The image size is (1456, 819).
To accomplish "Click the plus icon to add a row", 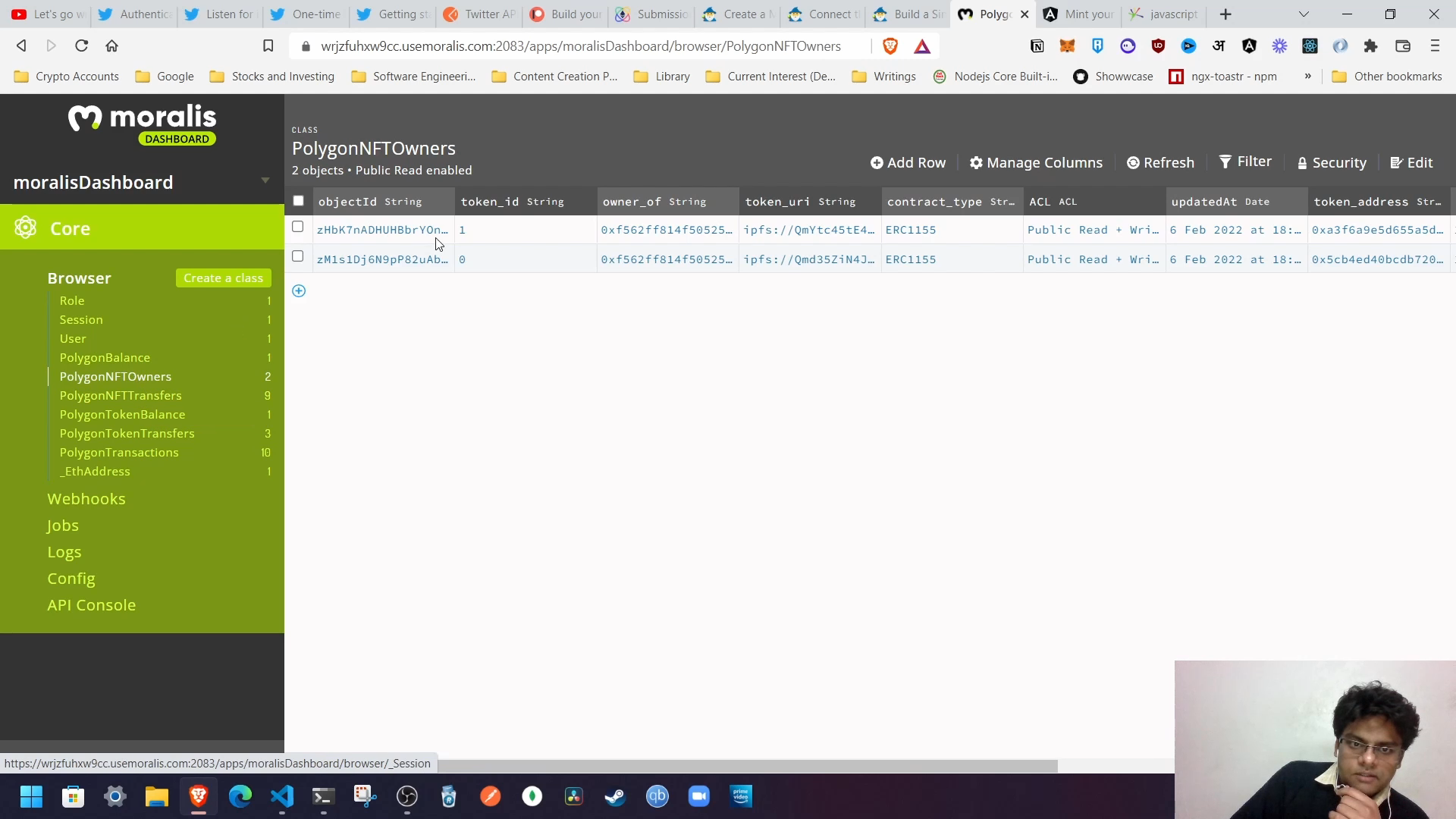I will pyautogui.click(x=299, y=291).
